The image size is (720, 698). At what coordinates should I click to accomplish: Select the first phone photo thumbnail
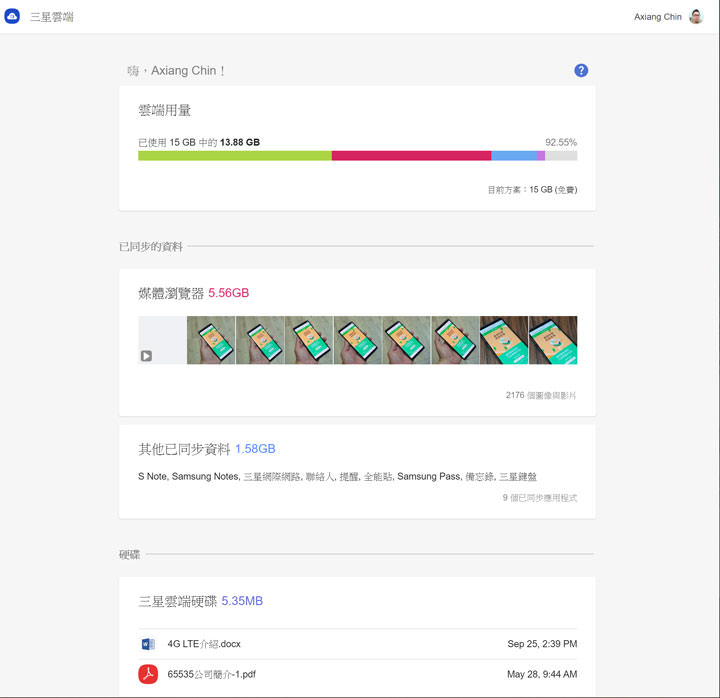(x=211, y=340)
